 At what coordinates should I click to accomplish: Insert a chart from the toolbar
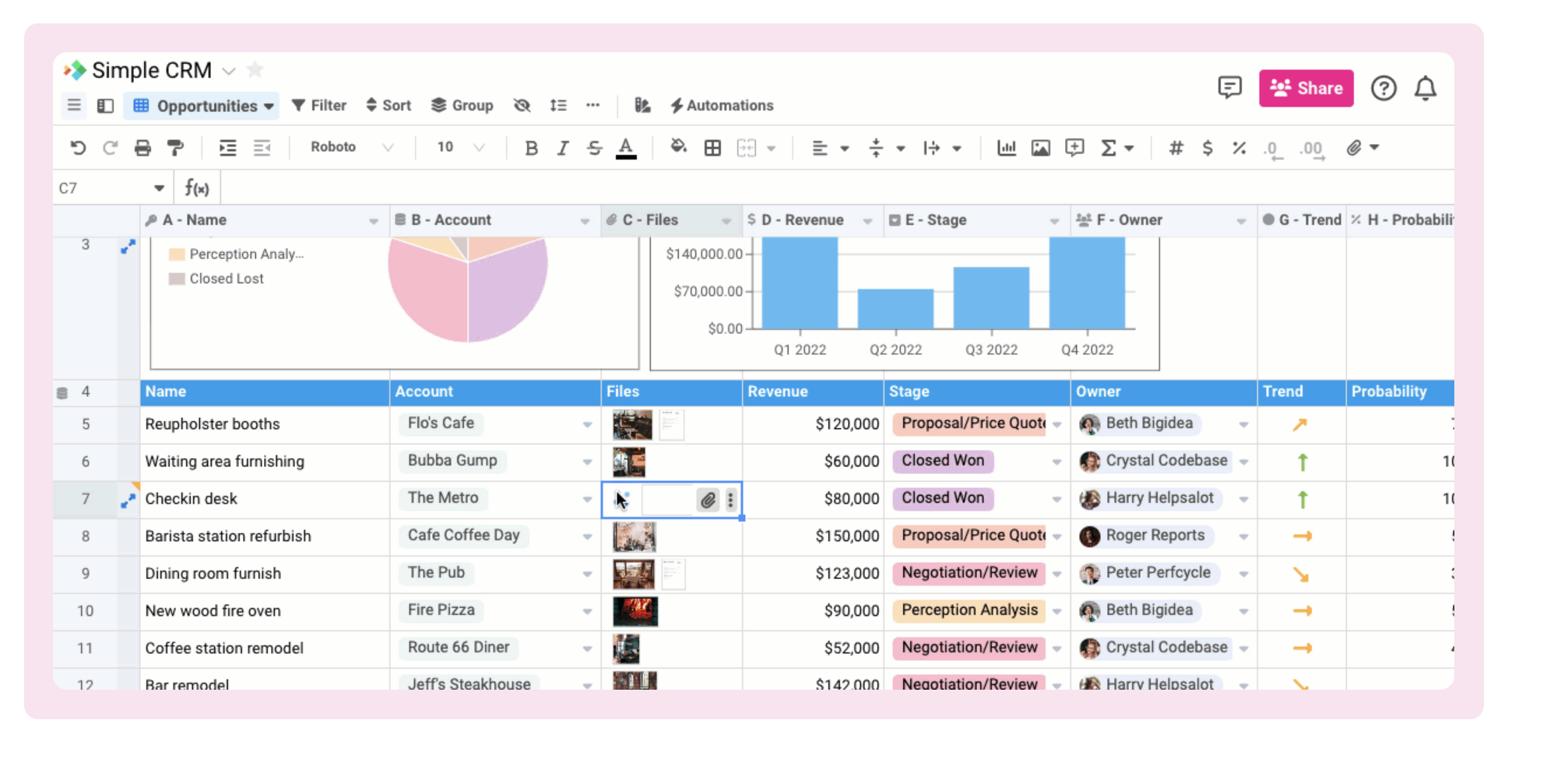tap(1007, 148)
